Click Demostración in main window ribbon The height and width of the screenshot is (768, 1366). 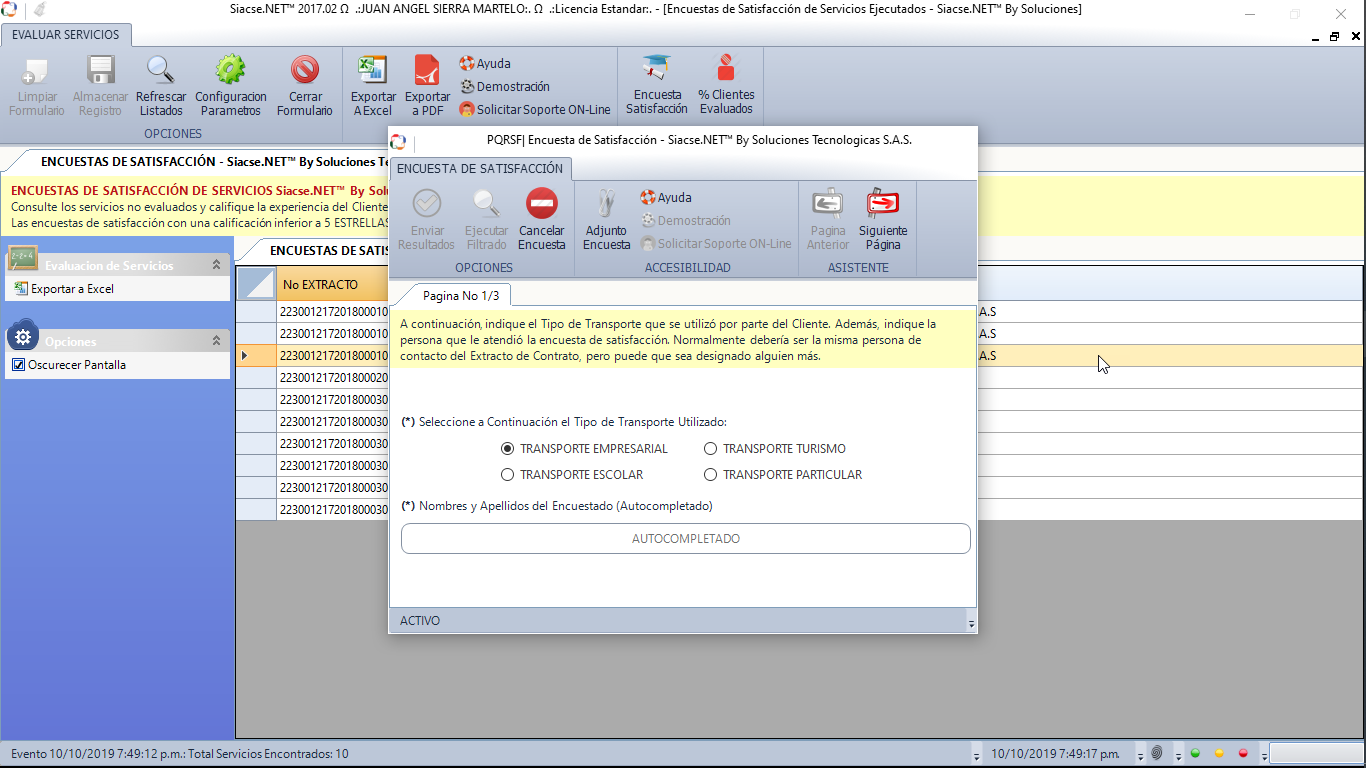tap(505, 86)
